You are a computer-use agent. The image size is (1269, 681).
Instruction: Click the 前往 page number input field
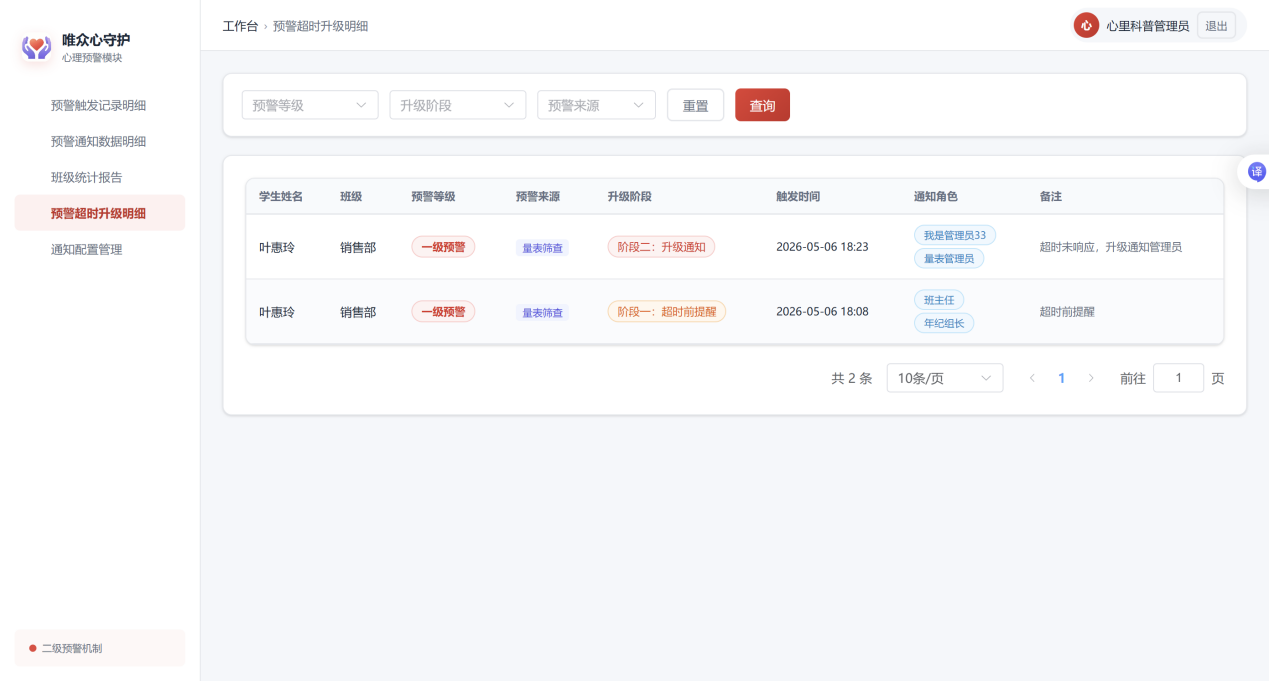1178,378
